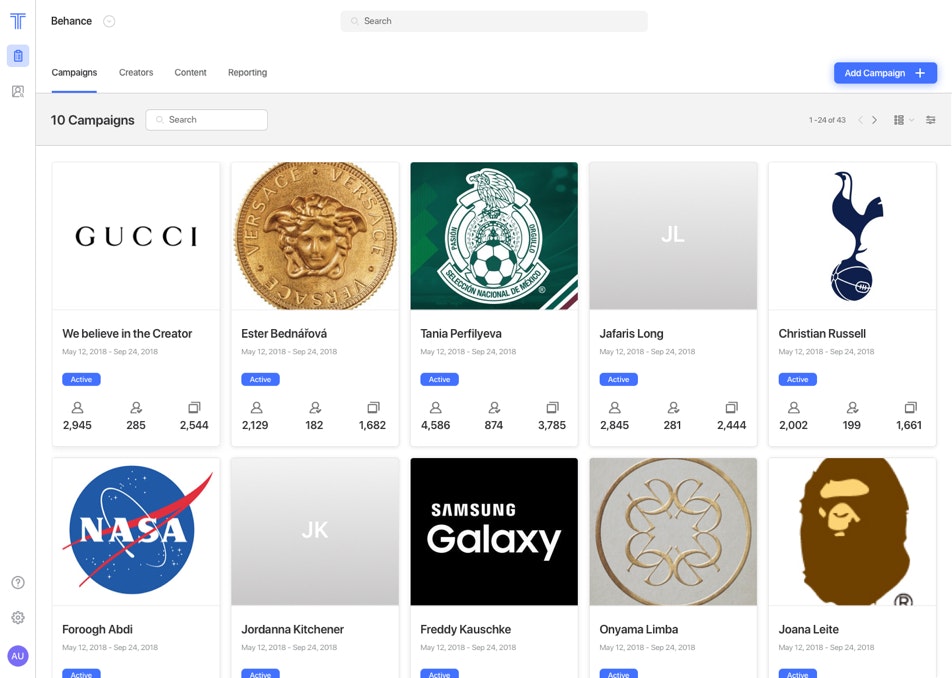Go to previous page arrow
This screenshot has width=952, height=678.
pos(860,120)
